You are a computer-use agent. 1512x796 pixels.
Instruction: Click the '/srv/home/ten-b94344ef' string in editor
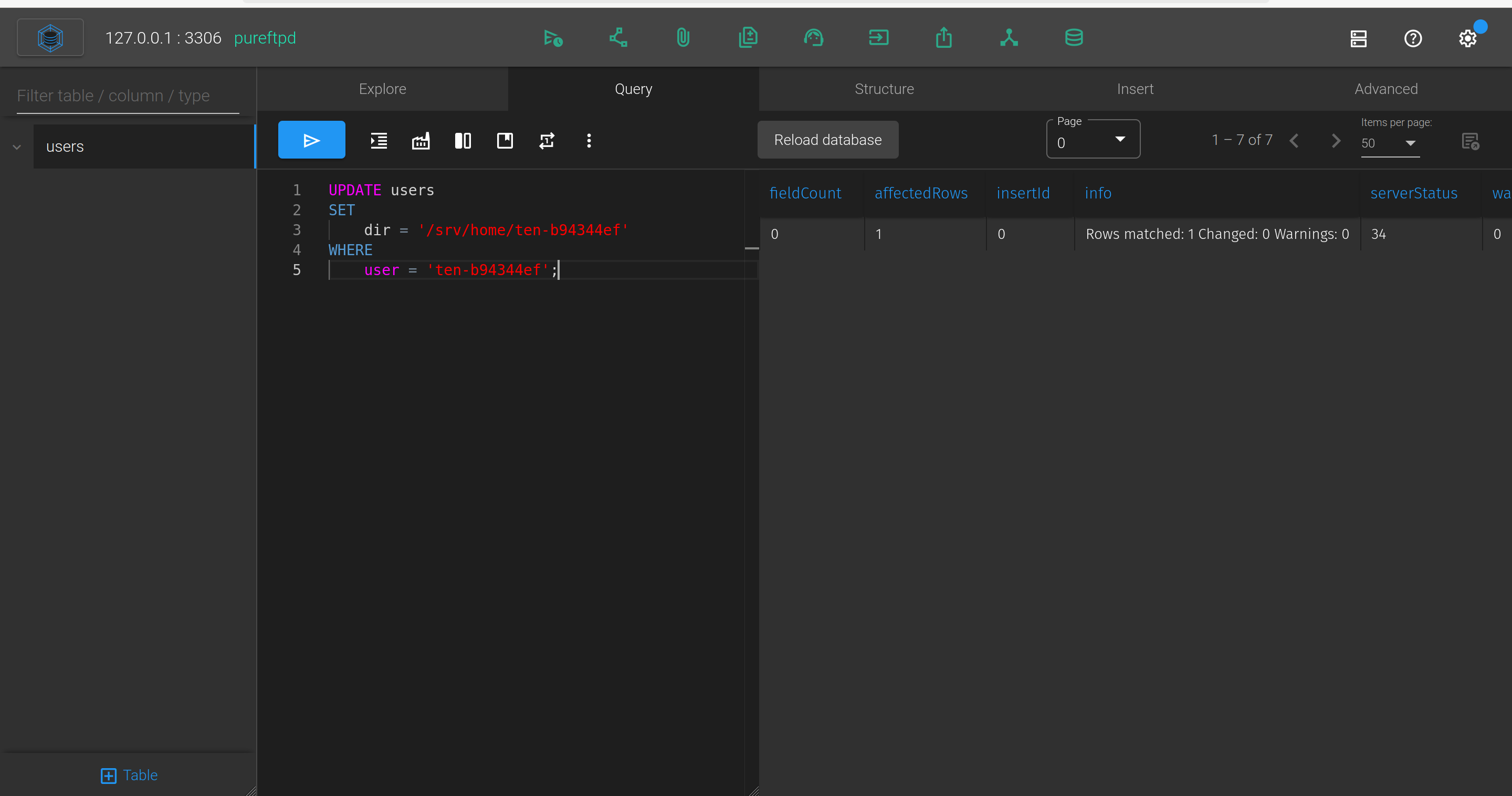(x=523, y=230)
